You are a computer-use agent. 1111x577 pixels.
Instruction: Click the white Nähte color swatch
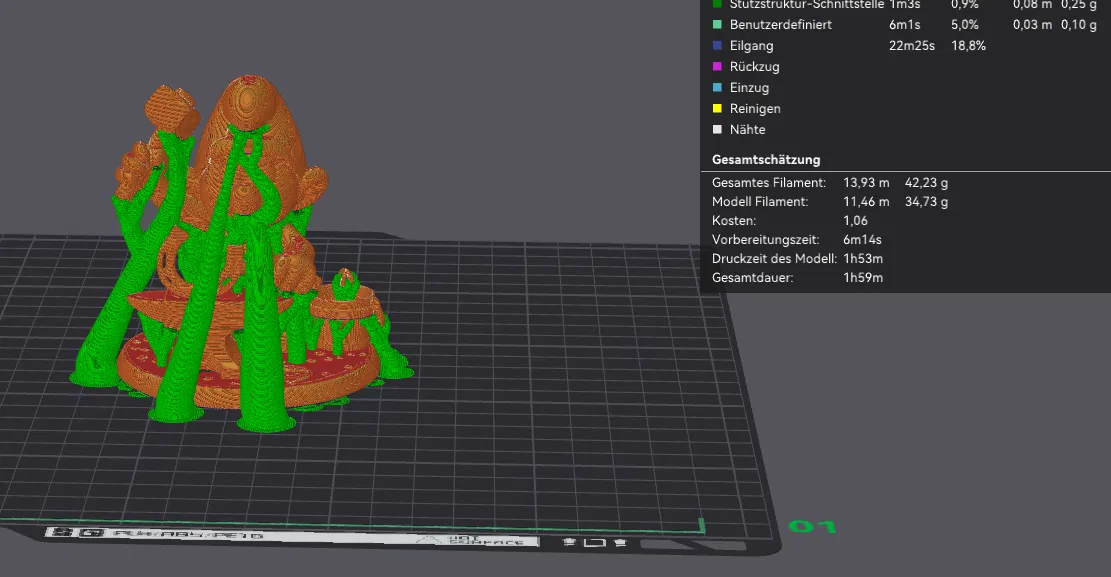pos(717,130)
